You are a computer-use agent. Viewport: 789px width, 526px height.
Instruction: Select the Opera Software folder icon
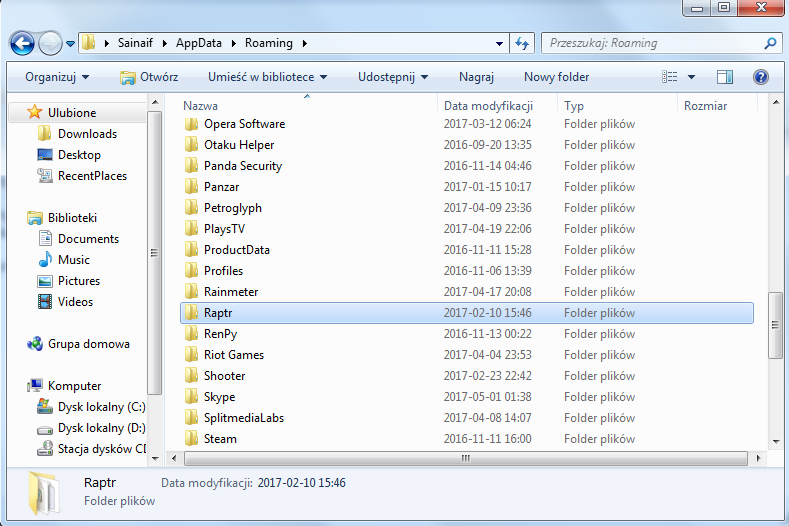(191, 124)
